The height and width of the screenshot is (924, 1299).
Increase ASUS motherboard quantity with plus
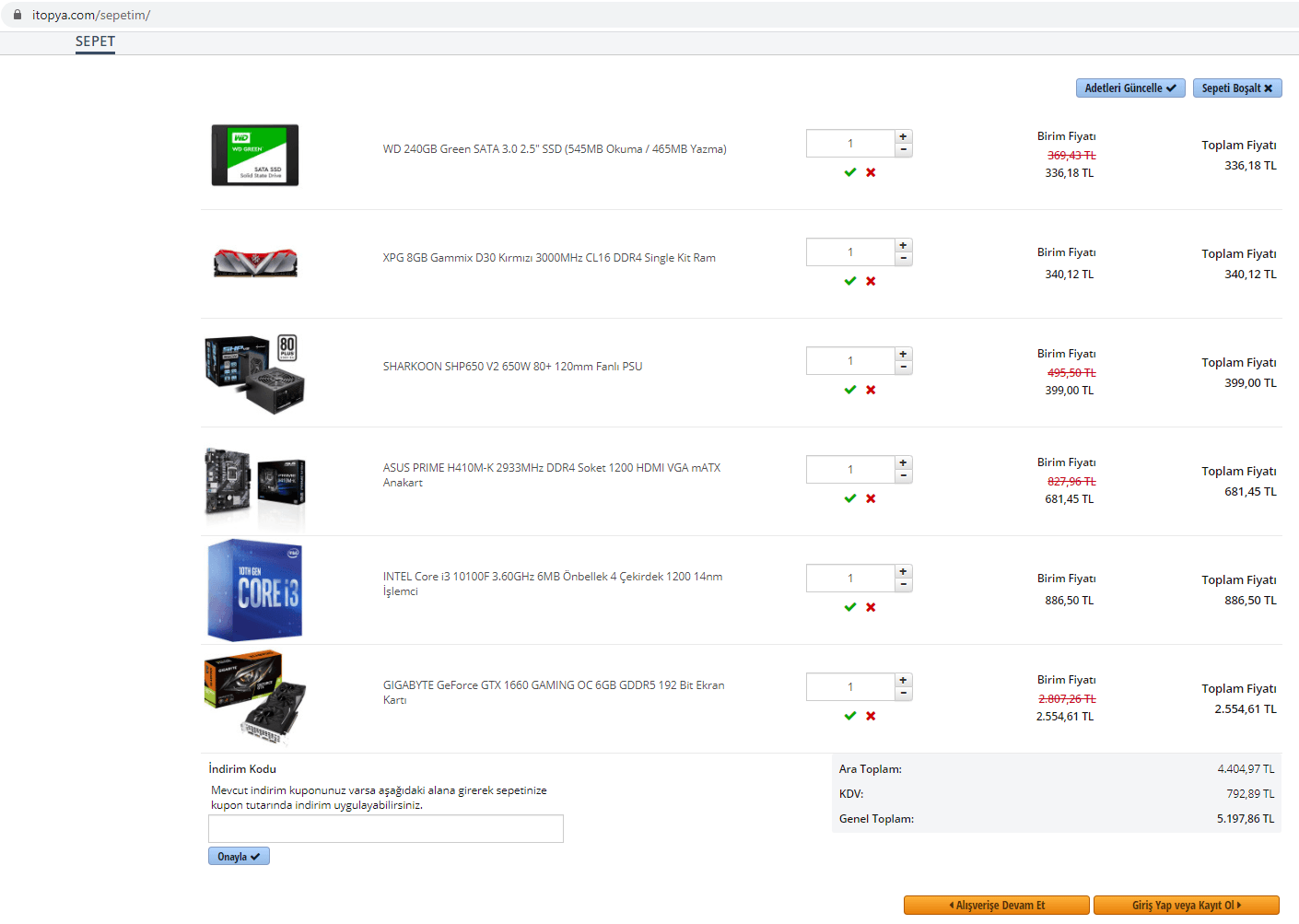pos(904,462)
